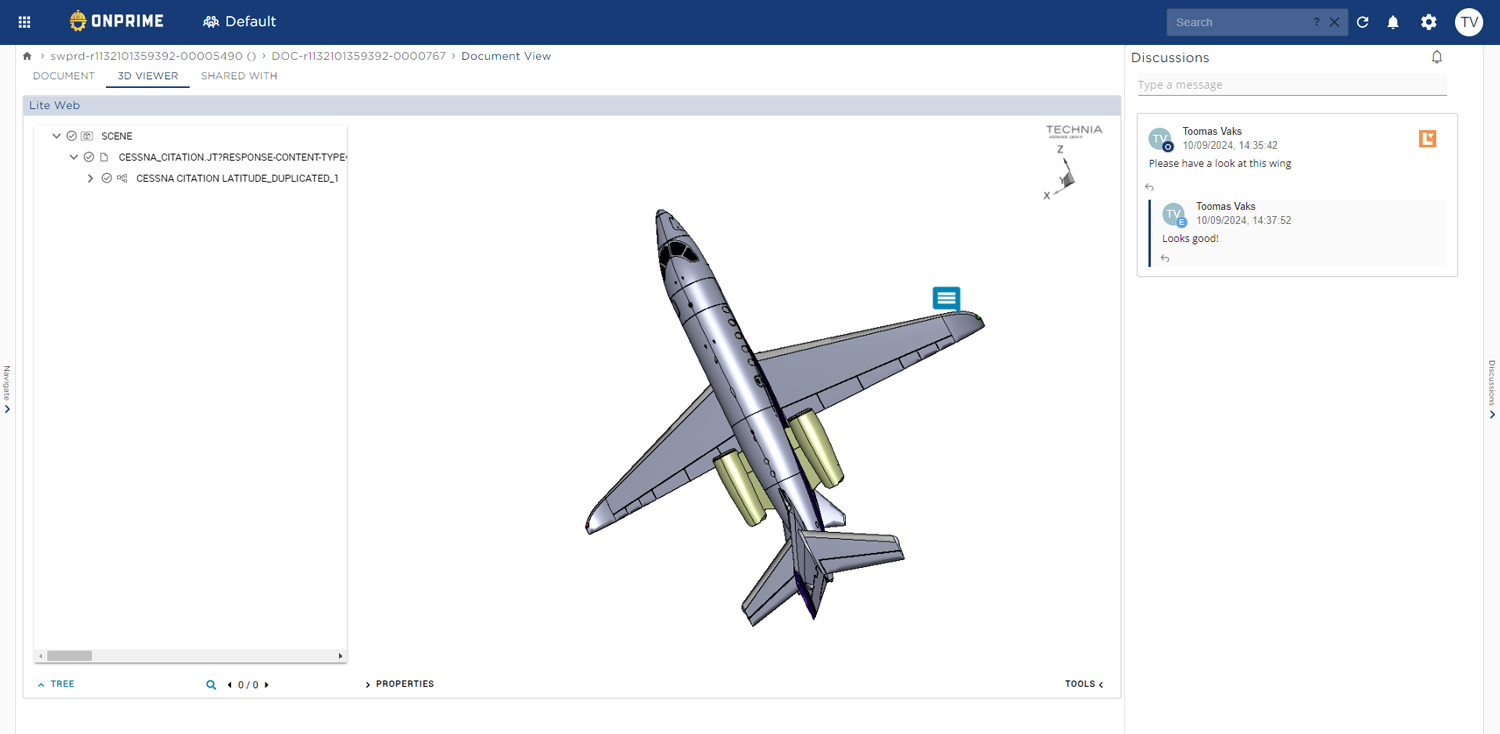
Task: Toggle visibility check for CESSNA CITATION LATITUDE_DUPLICATED_1
Action: 107,178
